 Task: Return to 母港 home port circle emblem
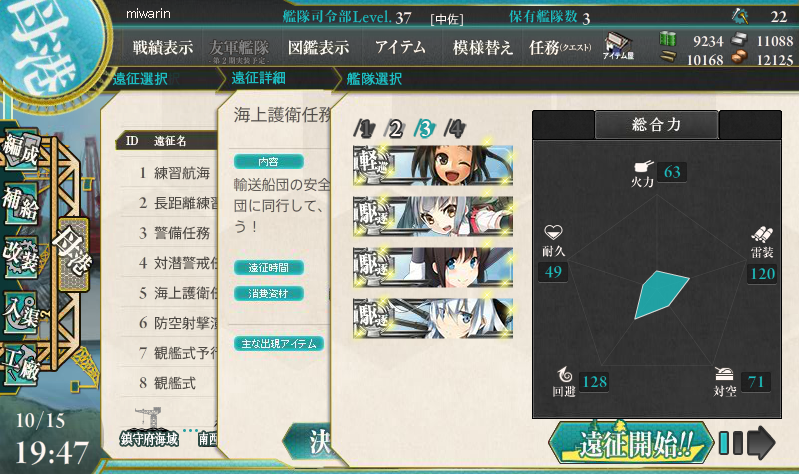point(46,41)
